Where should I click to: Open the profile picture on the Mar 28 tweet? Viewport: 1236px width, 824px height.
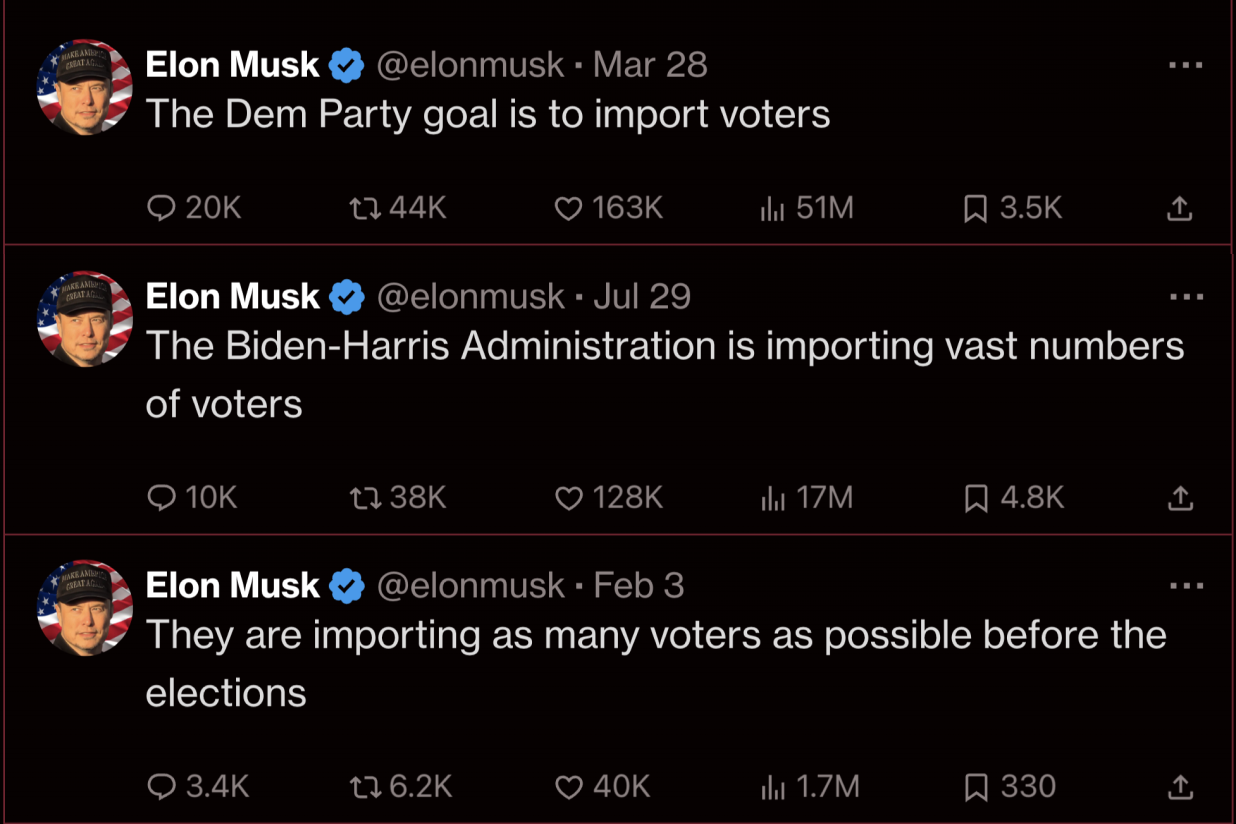coord(85,87)
